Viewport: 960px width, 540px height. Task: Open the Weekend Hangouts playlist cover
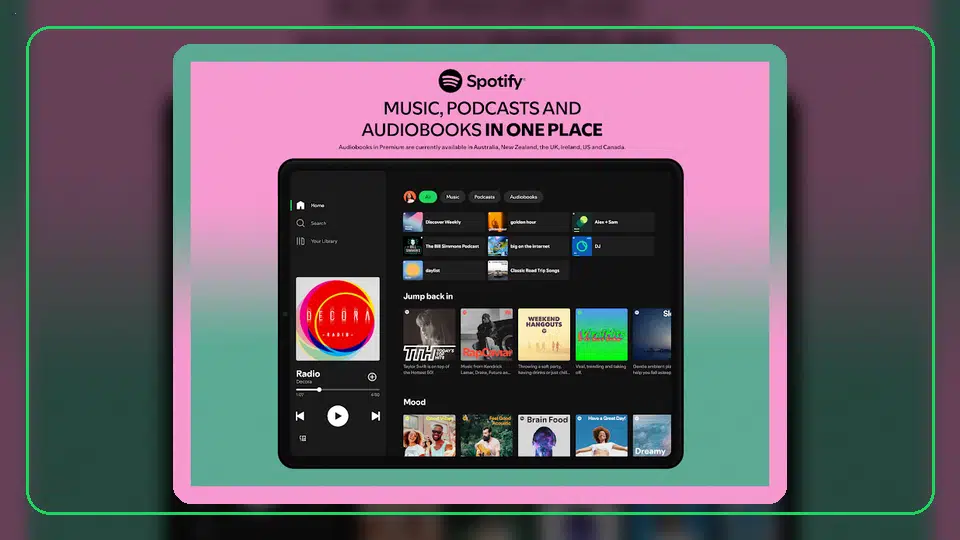point(544,334)
